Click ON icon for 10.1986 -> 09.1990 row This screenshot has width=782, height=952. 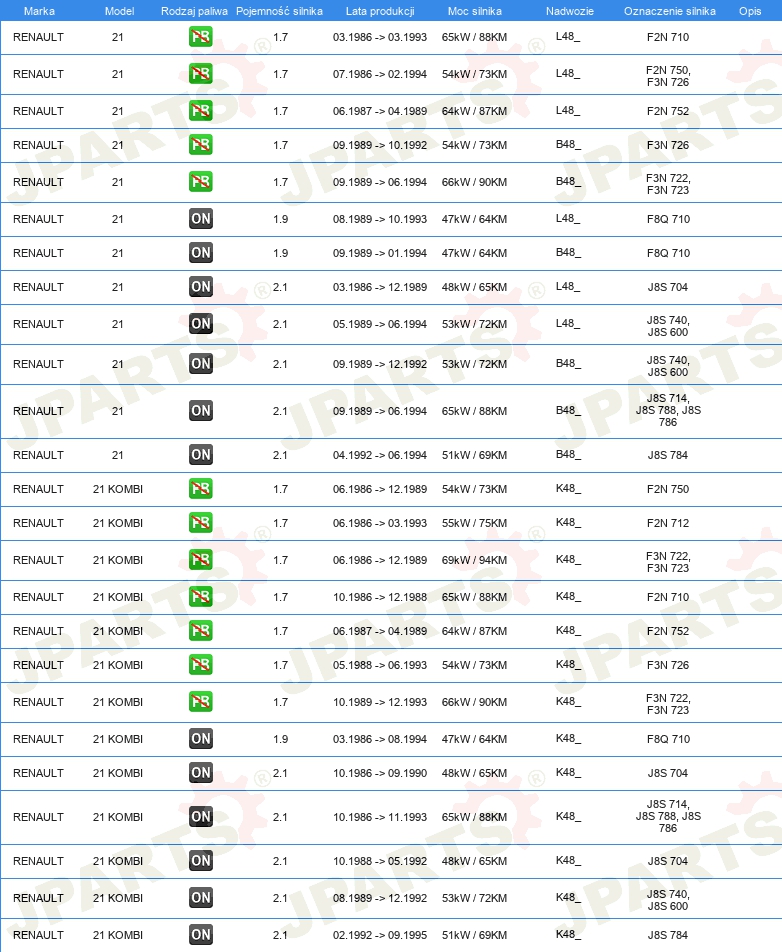200,774
